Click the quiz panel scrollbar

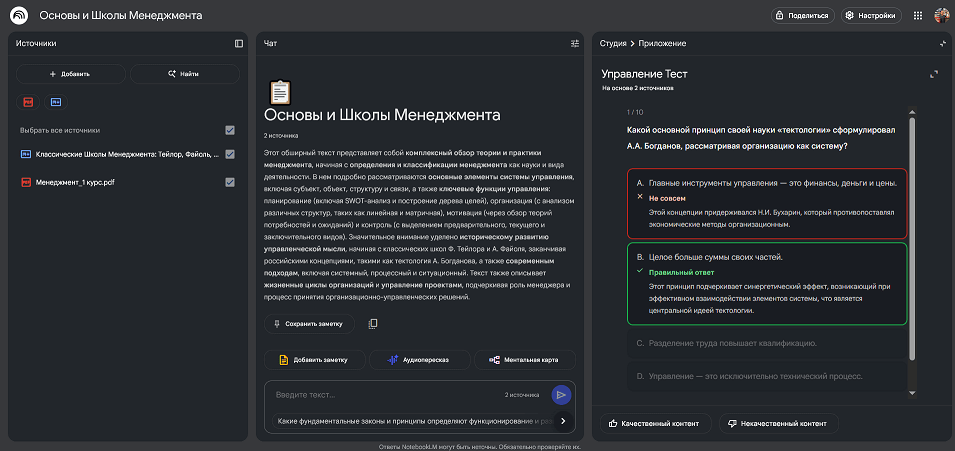click(x=911, y=260)
